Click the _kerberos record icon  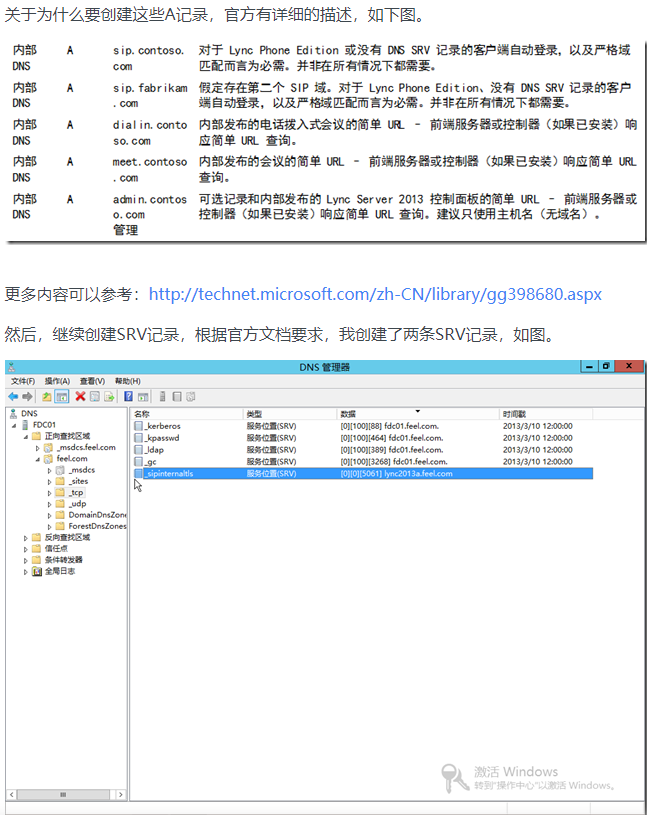point(138,426)
